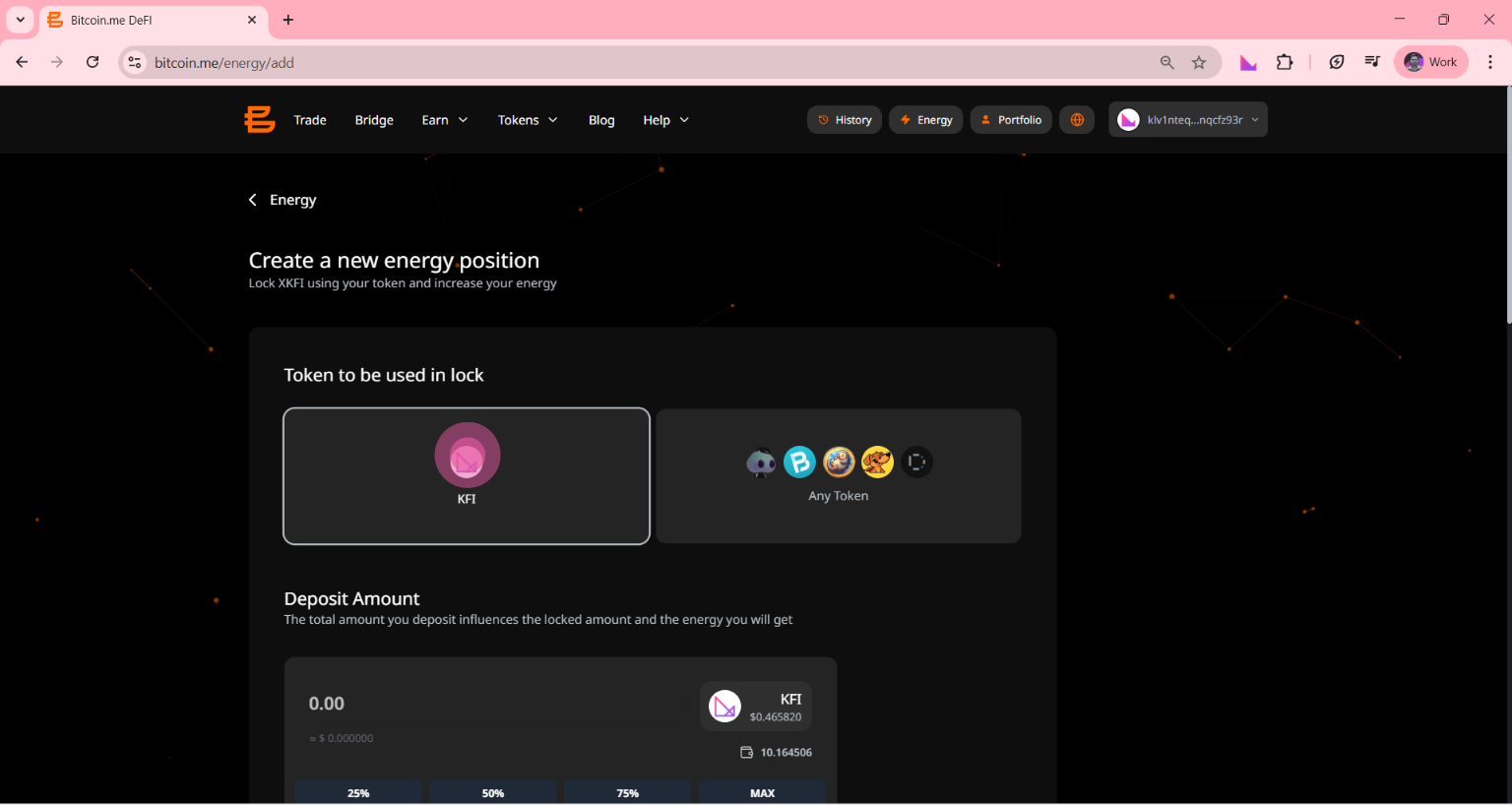Click the zoom magnifier in address bar

click(x=1166, y=63)
